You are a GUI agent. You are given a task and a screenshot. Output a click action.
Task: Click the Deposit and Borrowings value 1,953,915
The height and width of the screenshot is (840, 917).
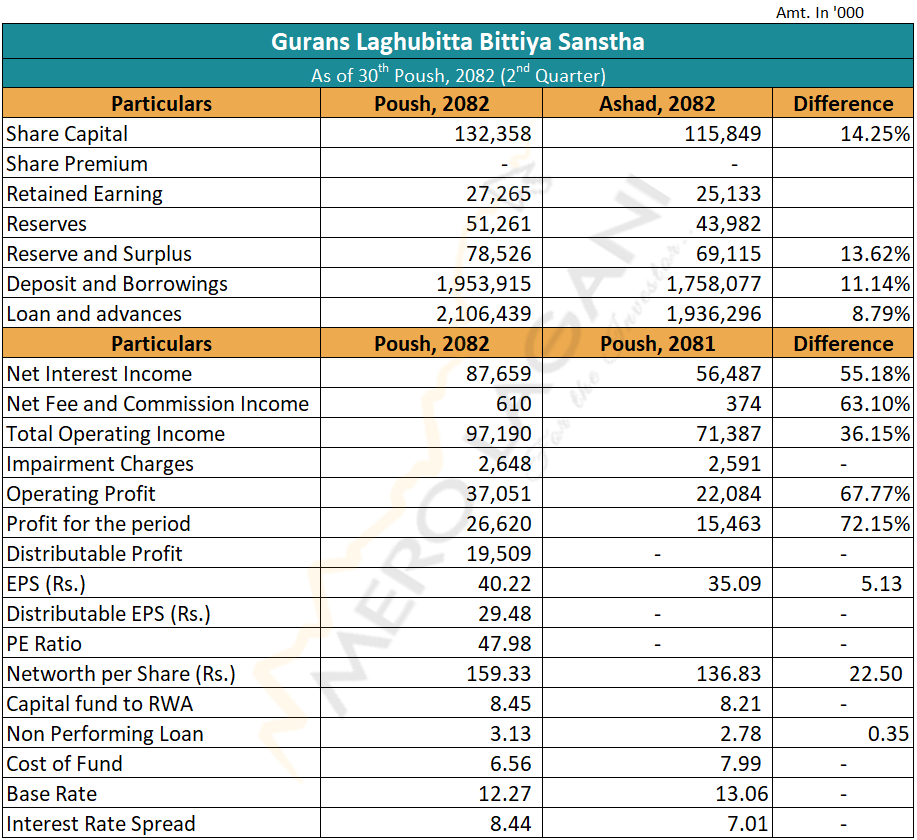click(x=484, y=284)
